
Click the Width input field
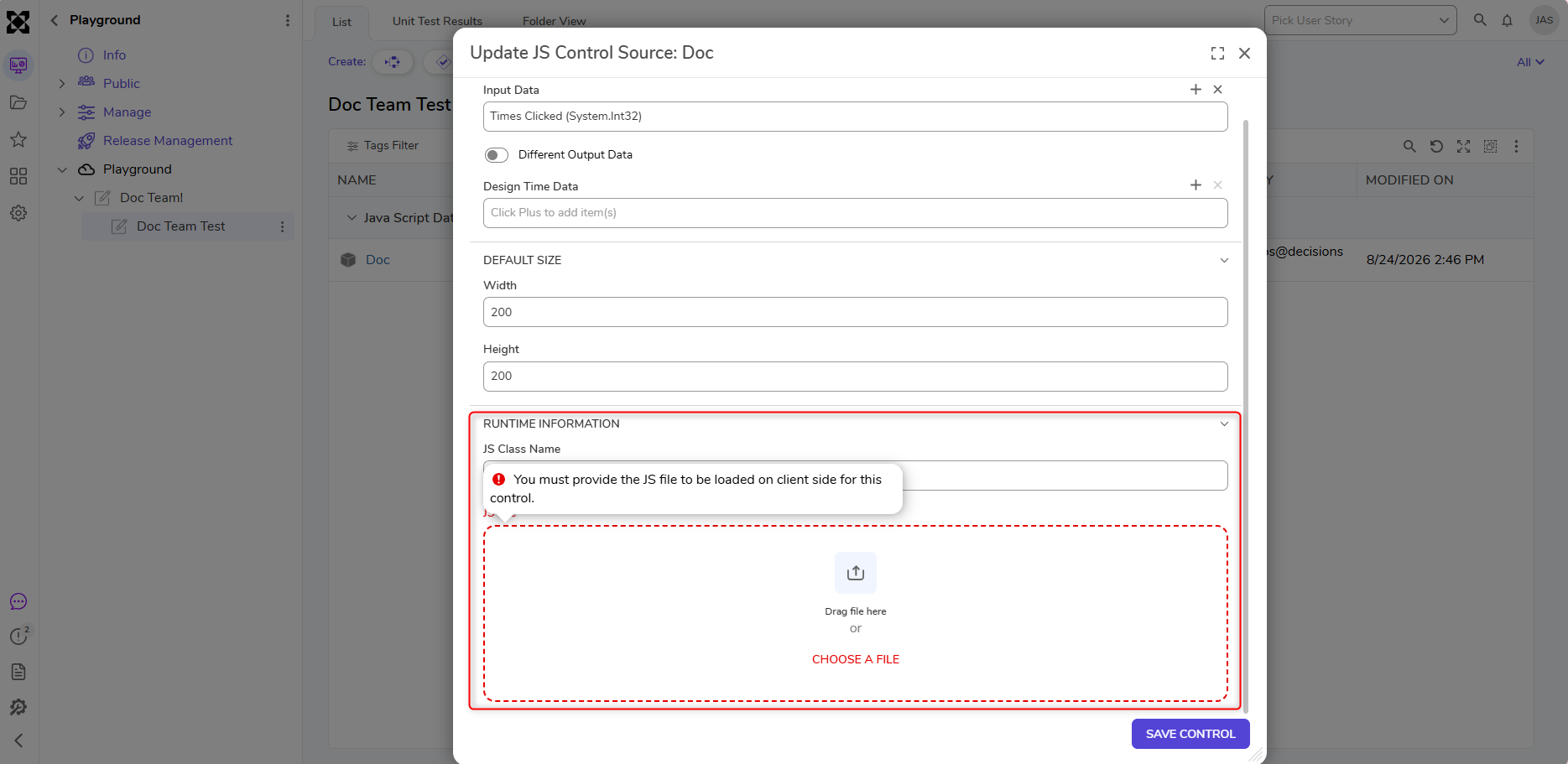tap(856, 312)
